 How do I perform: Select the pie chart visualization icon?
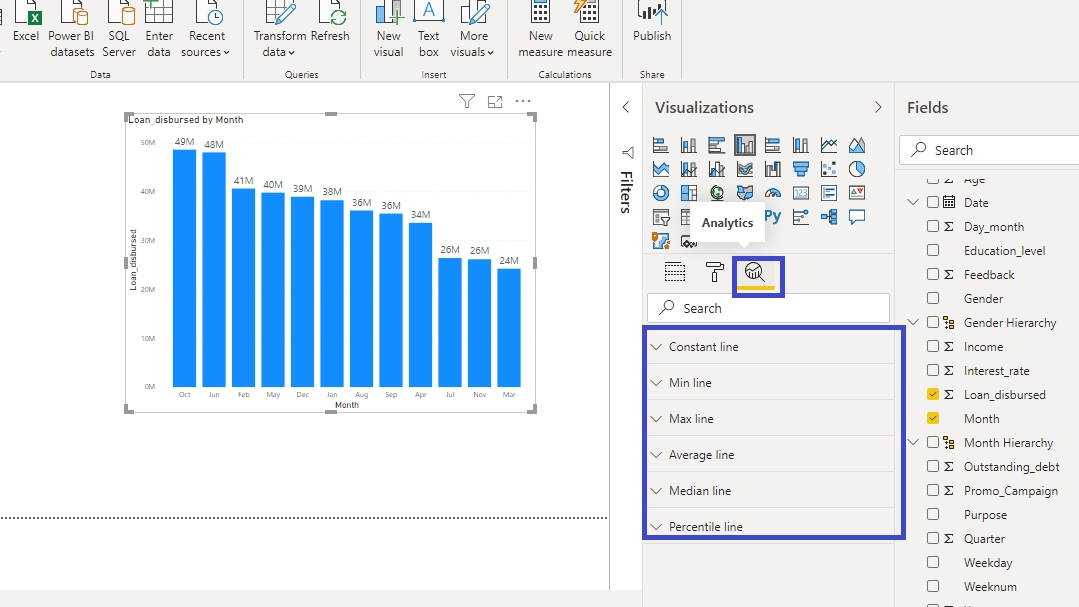(x=856, y=169)
